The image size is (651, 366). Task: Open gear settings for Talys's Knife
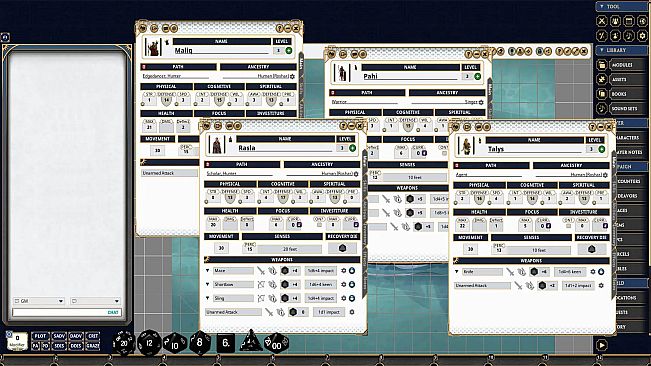592,272
